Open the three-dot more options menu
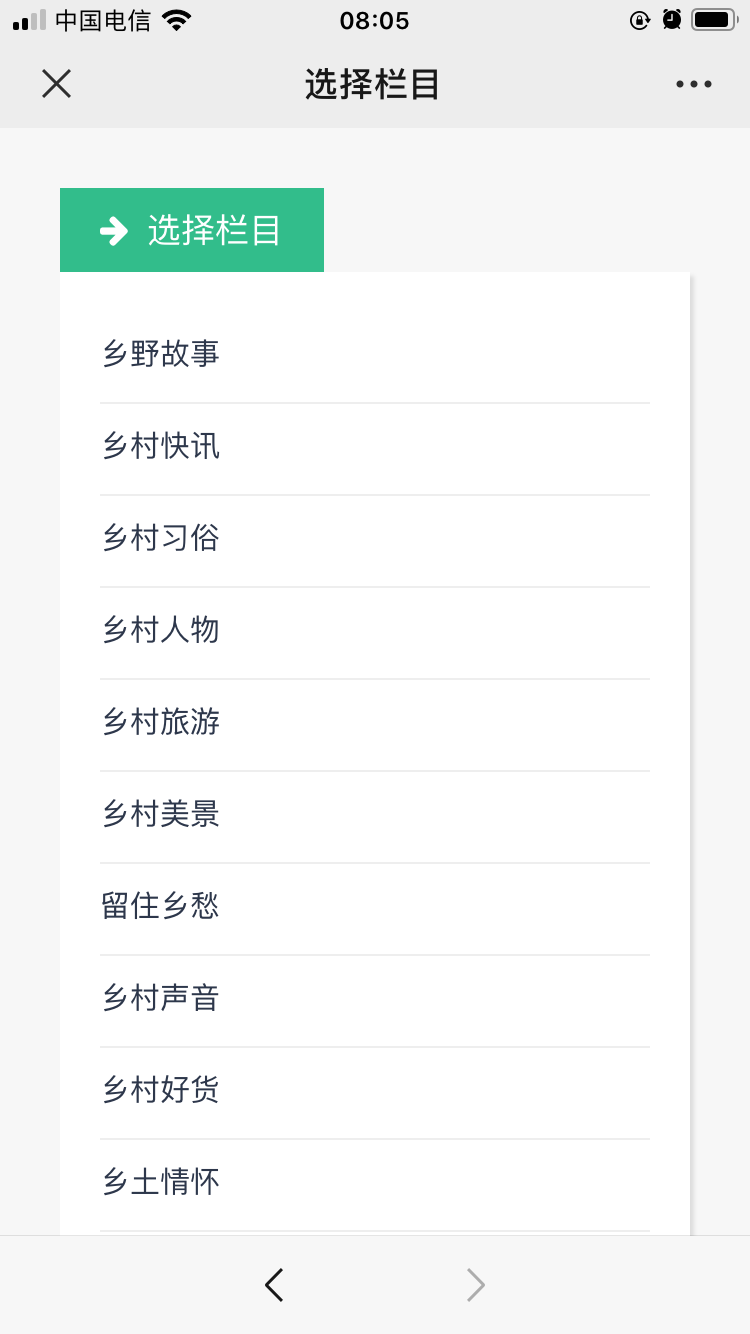 point(693,85)
